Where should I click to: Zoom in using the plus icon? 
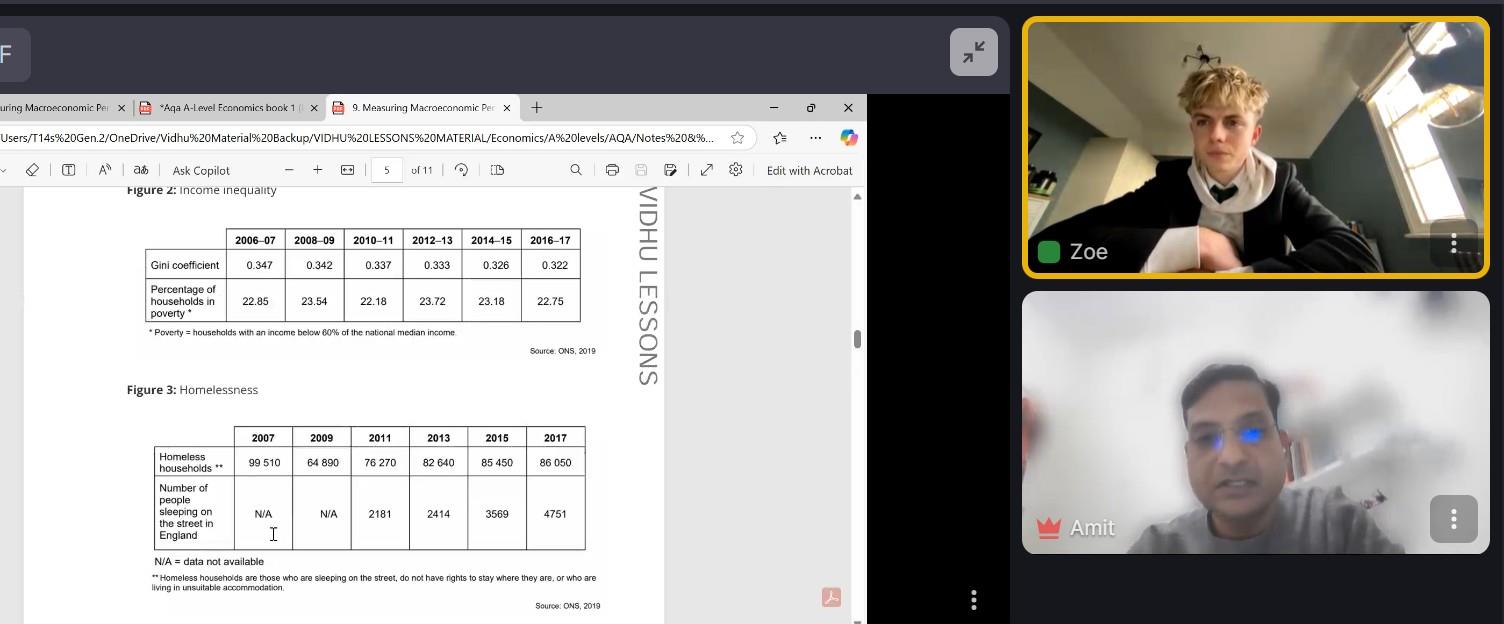coord(318,170)
